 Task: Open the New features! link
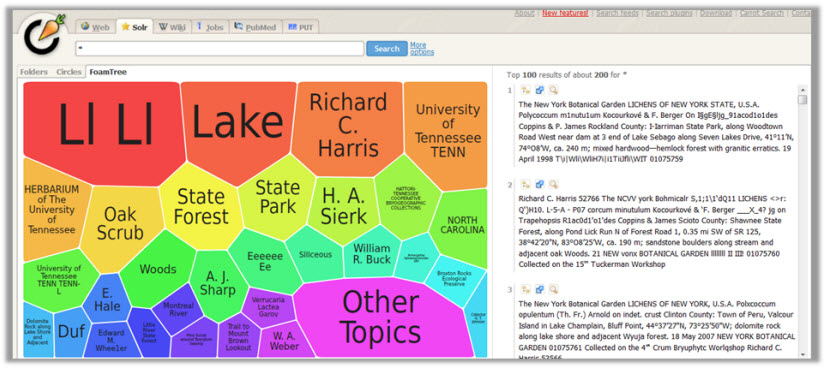click(x=565, y=13)
